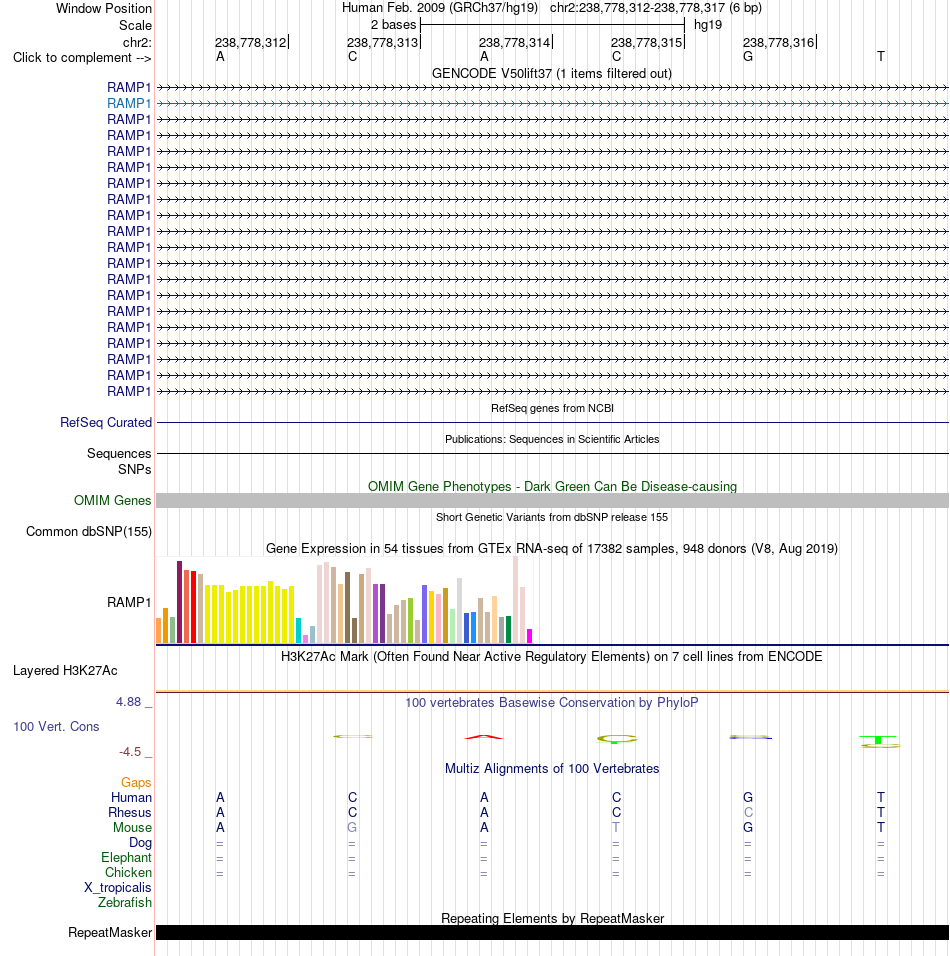This screenshot has height=956, width=950.
Task: Click the GENCODE V50lift37 track title
Action: click(x=551, y=74)
